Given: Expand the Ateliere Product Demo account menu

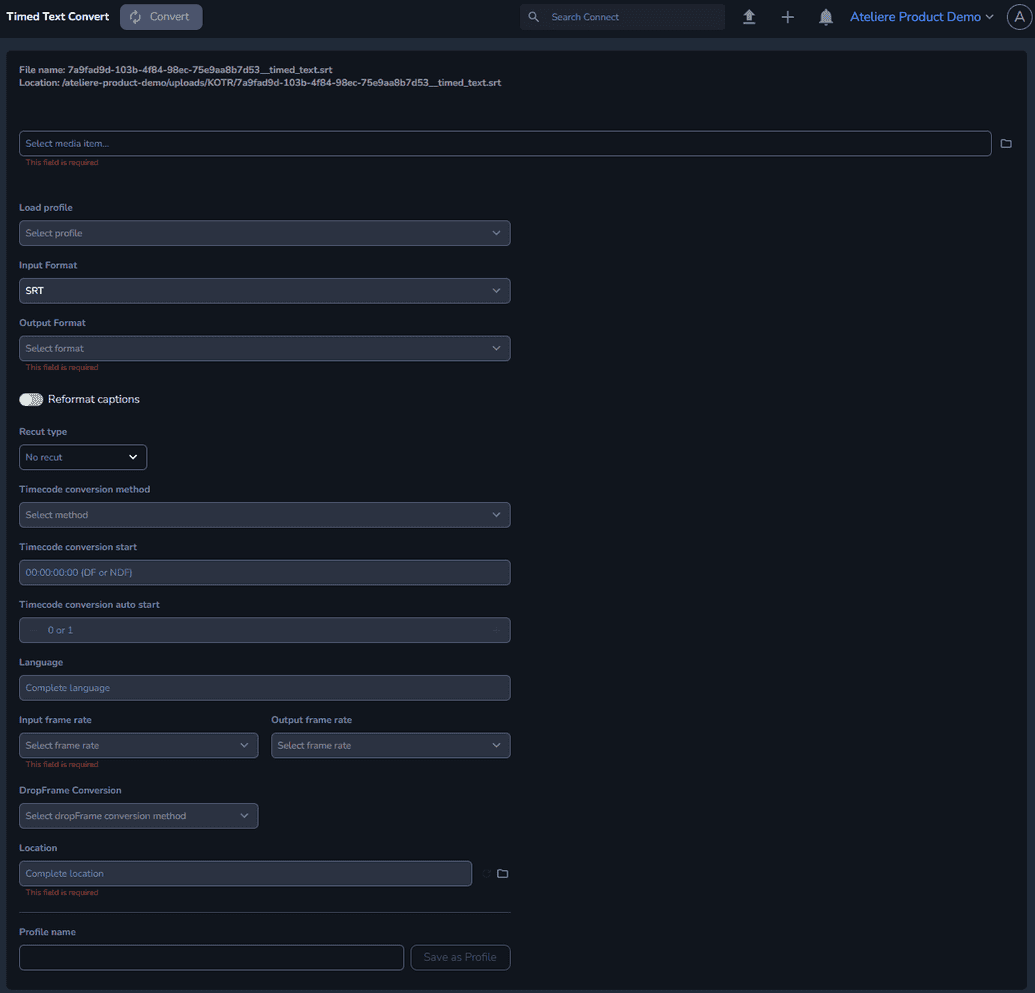Looking at the screenshot, I should click(x=921, y=17).
